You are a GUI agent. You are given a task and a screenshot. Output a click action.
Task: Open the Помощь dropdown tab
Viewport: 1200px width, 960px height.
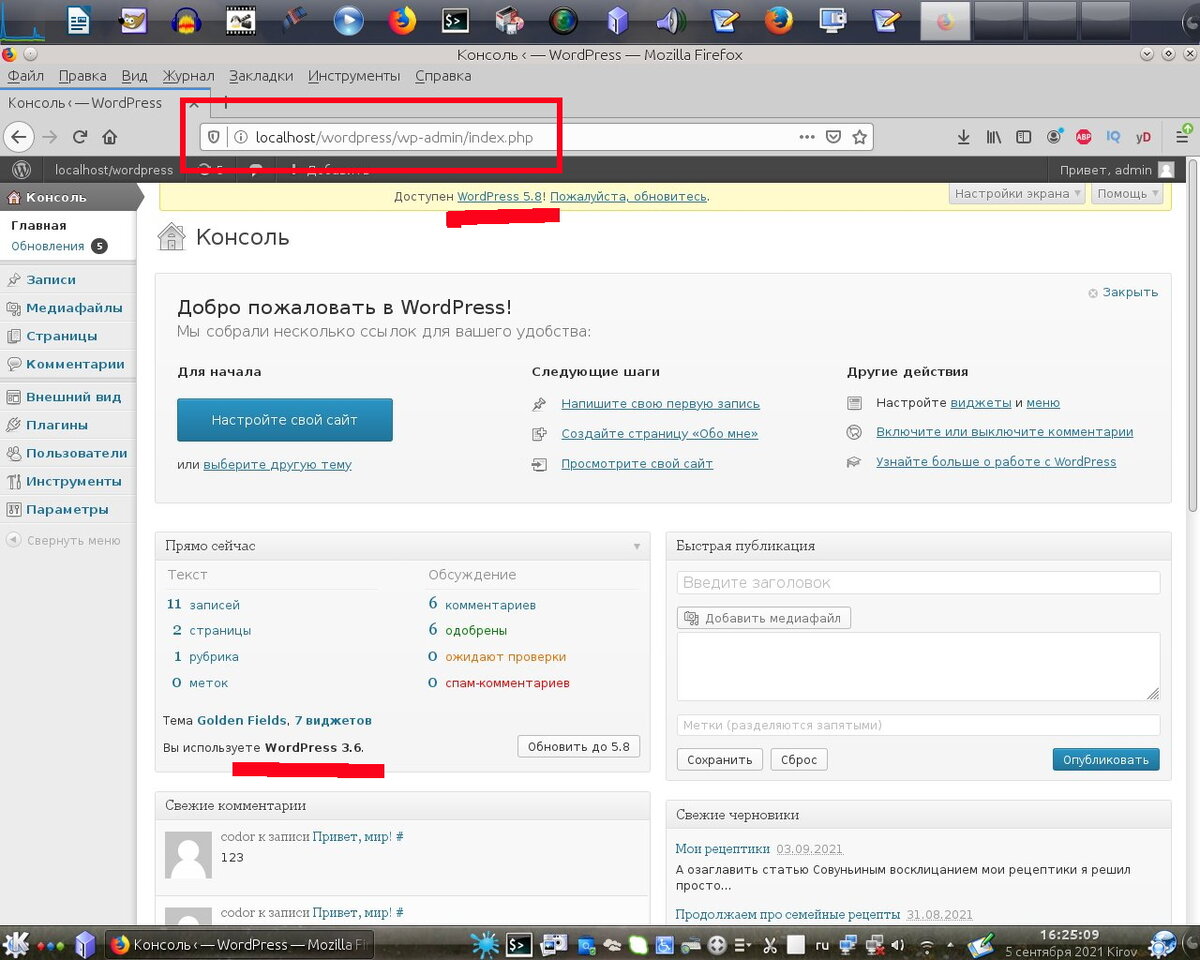1128,194
